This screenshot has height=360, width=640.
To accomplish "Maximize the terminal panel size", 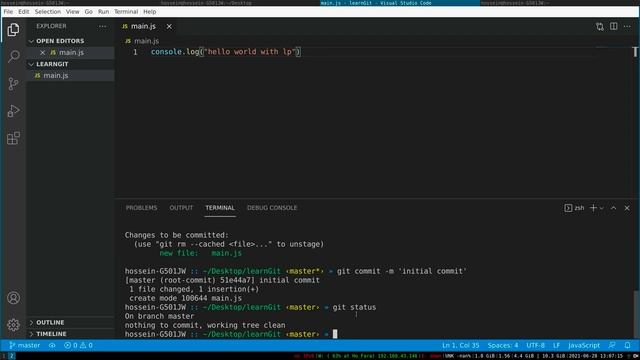I will point(613,208).
